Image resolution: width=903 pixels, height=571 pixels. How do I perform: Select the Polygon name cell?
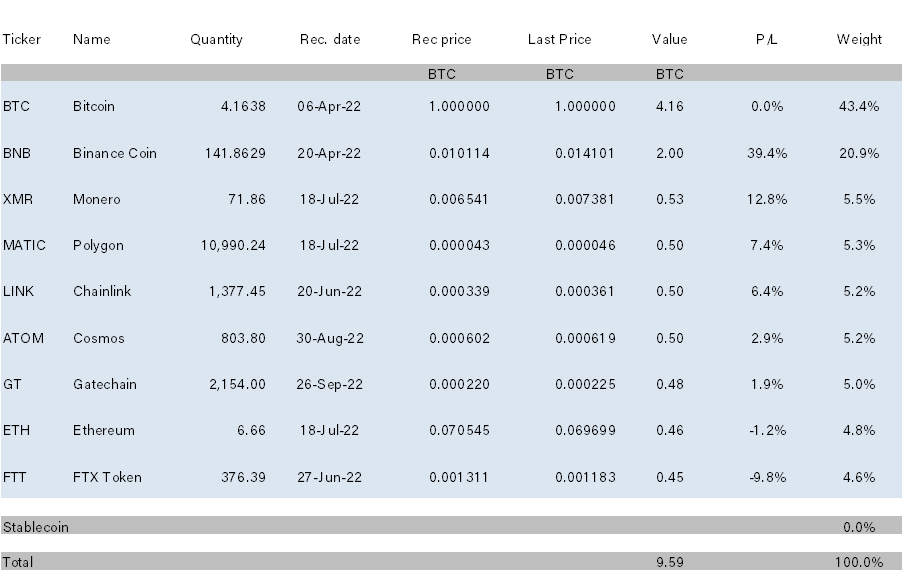pyautogui.click(x=98, y=245)
